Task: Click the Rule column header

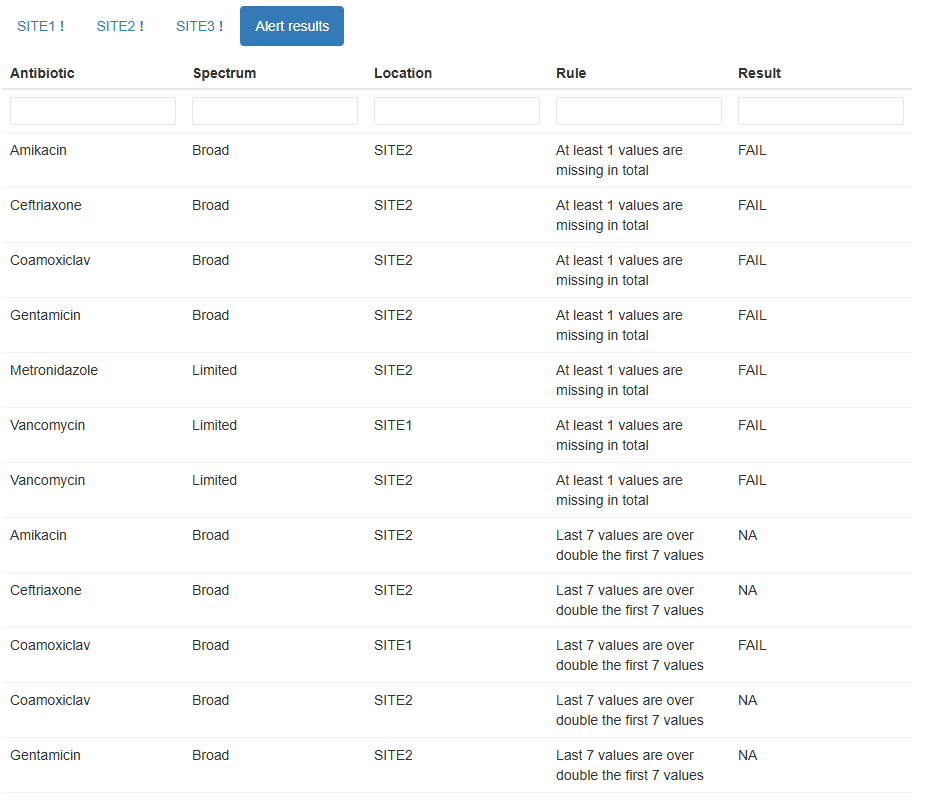Action: tap(571, 73)
